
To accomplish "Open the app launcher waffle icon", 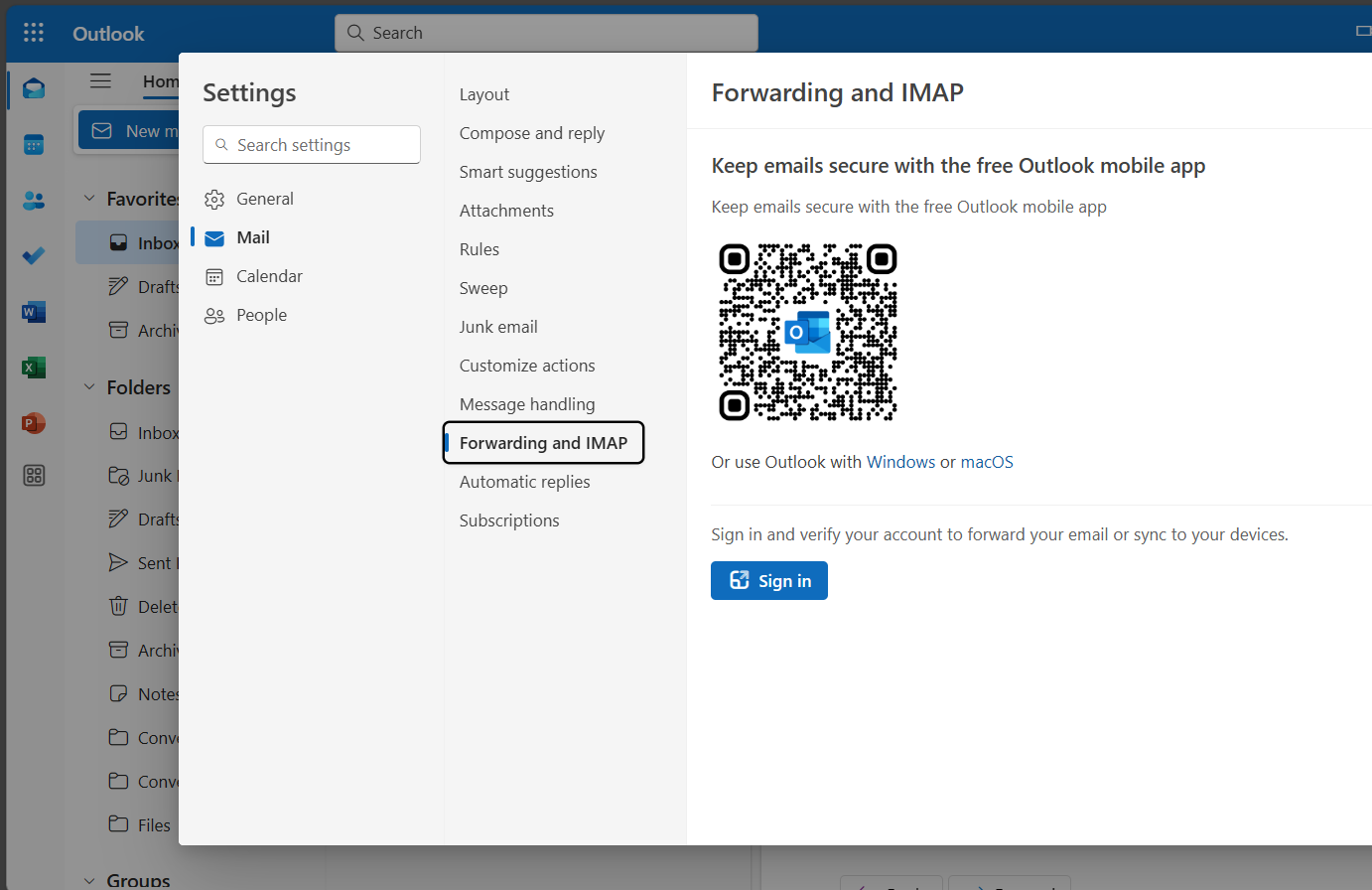I will click(34, 33).
